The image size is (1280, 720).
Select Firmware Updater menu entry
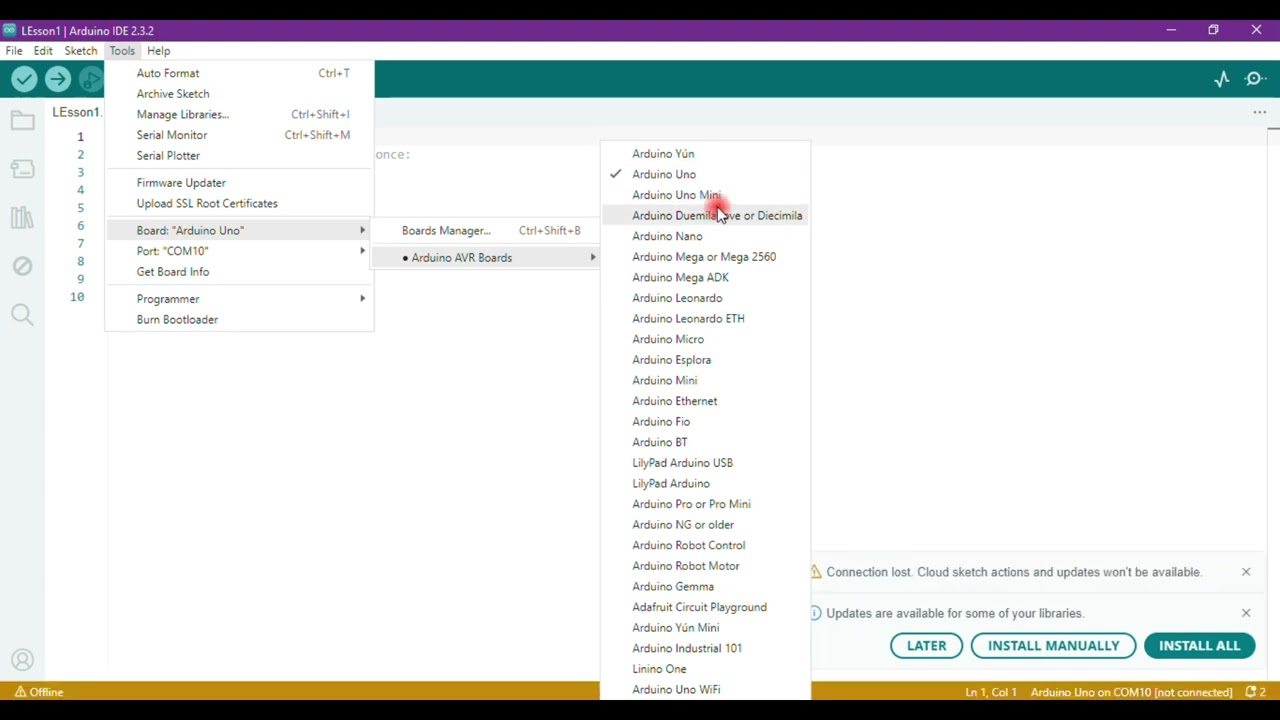(x=239, y=183)
